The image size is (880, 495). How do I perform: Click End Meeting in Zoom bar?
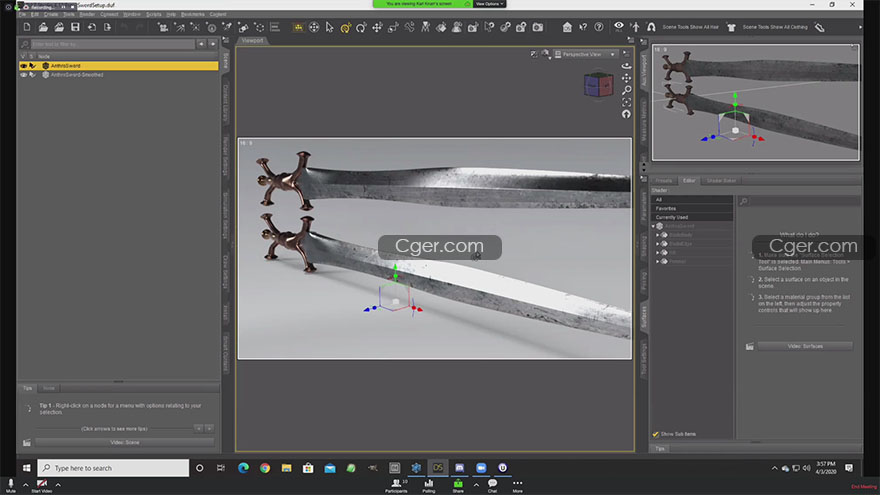[864, 487]
